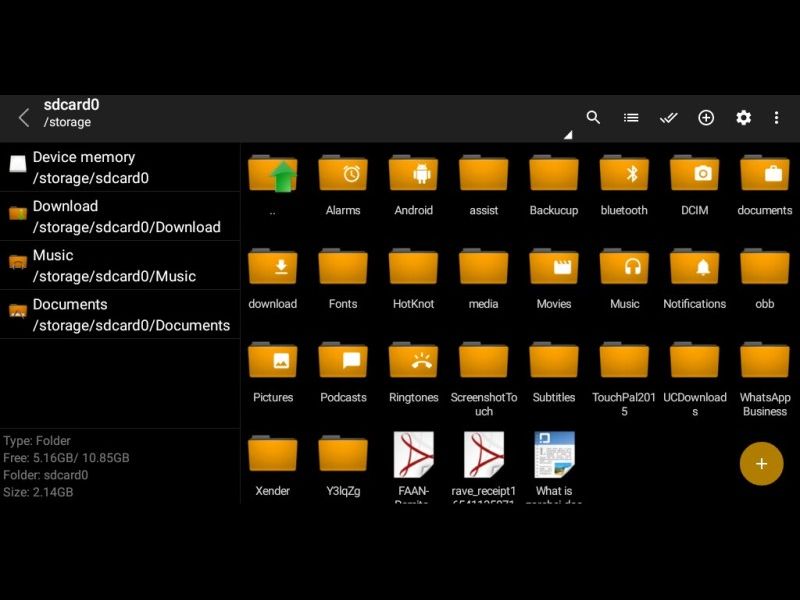
Task: Tap the select all double-check icon
Action: point(668,118)
